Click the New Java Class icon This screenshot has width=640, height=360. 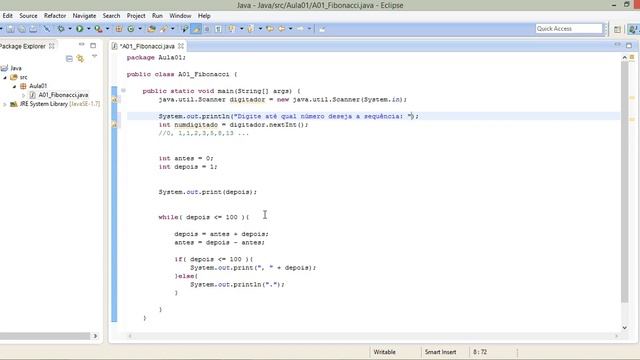(x=131, y=29)
